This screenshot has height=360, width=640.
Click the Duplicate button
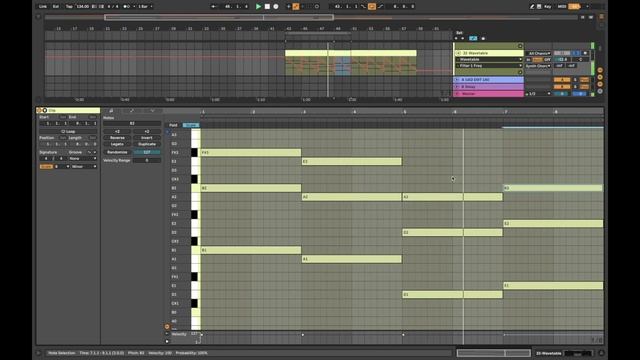click(x=147, y=144)
